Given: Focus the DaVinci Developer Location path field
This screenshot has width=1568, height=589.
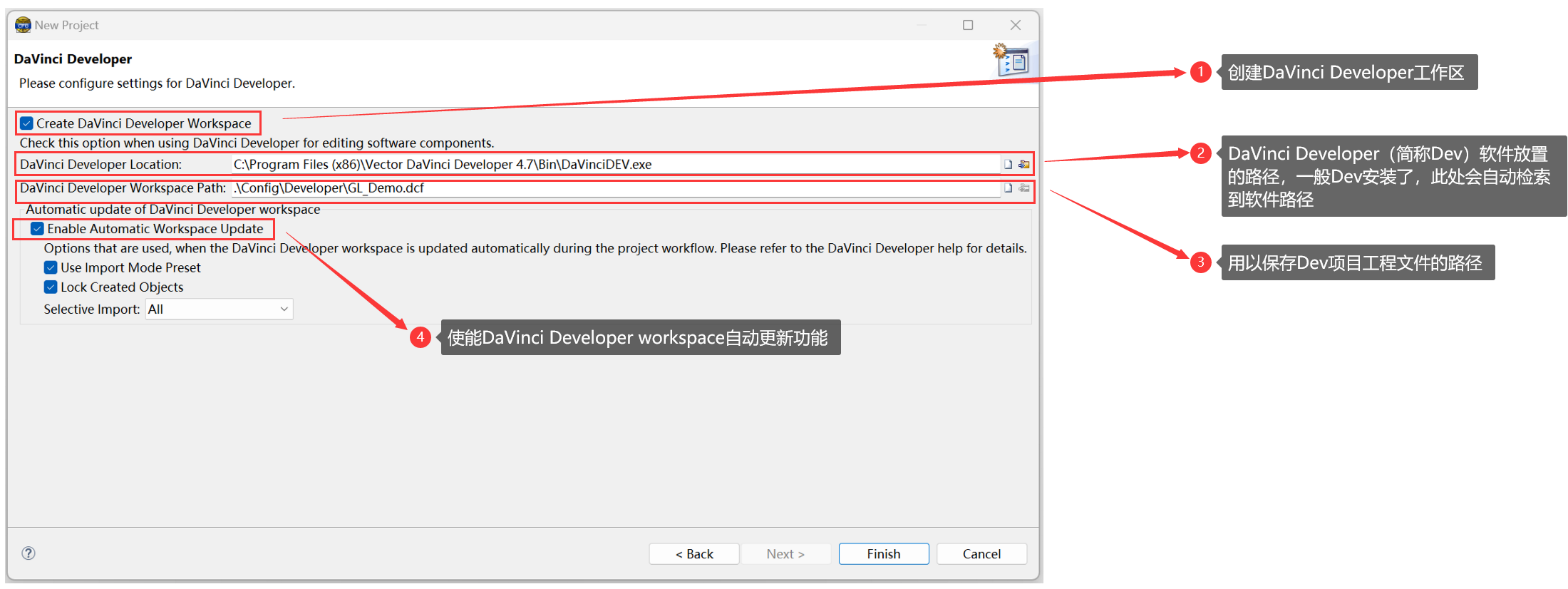Looking at the screenshot, I should tap(616, 165).
